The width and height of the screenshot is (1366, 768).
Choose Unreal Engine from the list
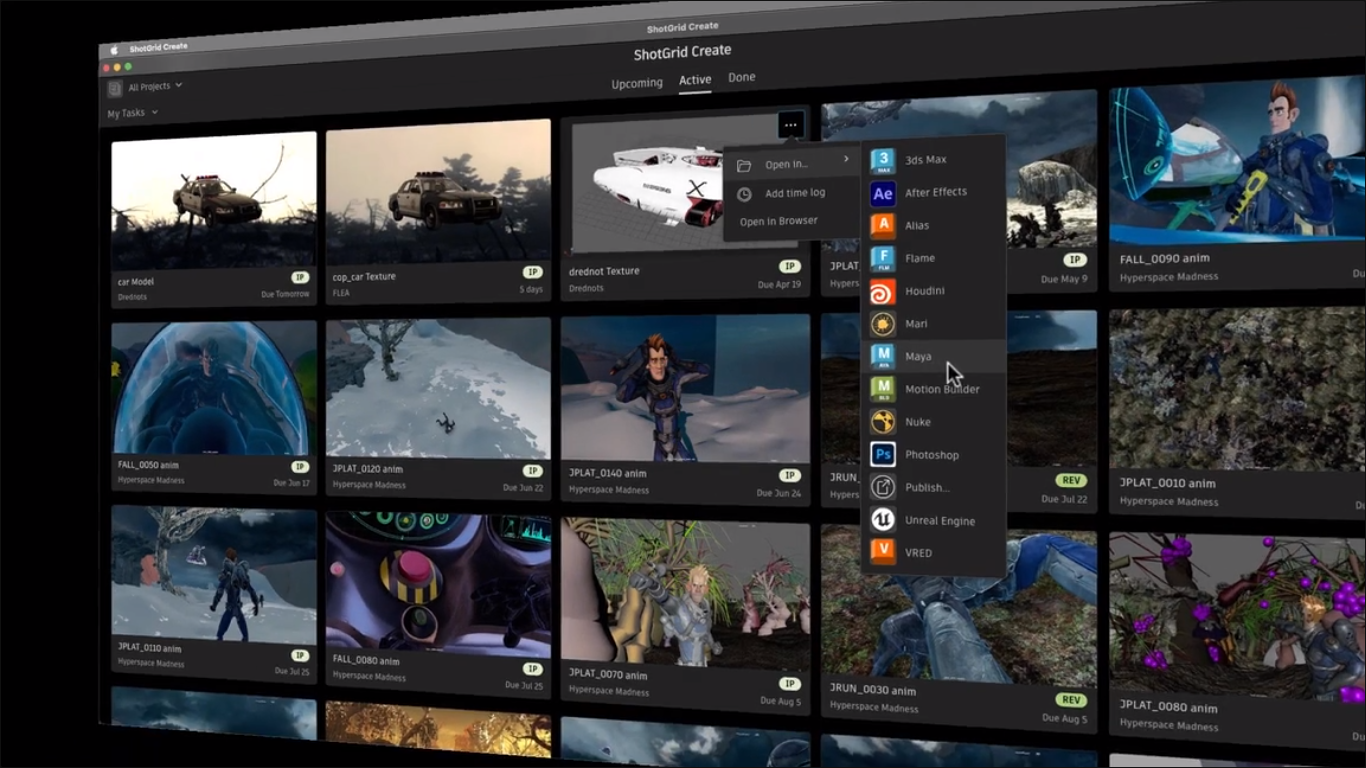click(x=933, y=520)
